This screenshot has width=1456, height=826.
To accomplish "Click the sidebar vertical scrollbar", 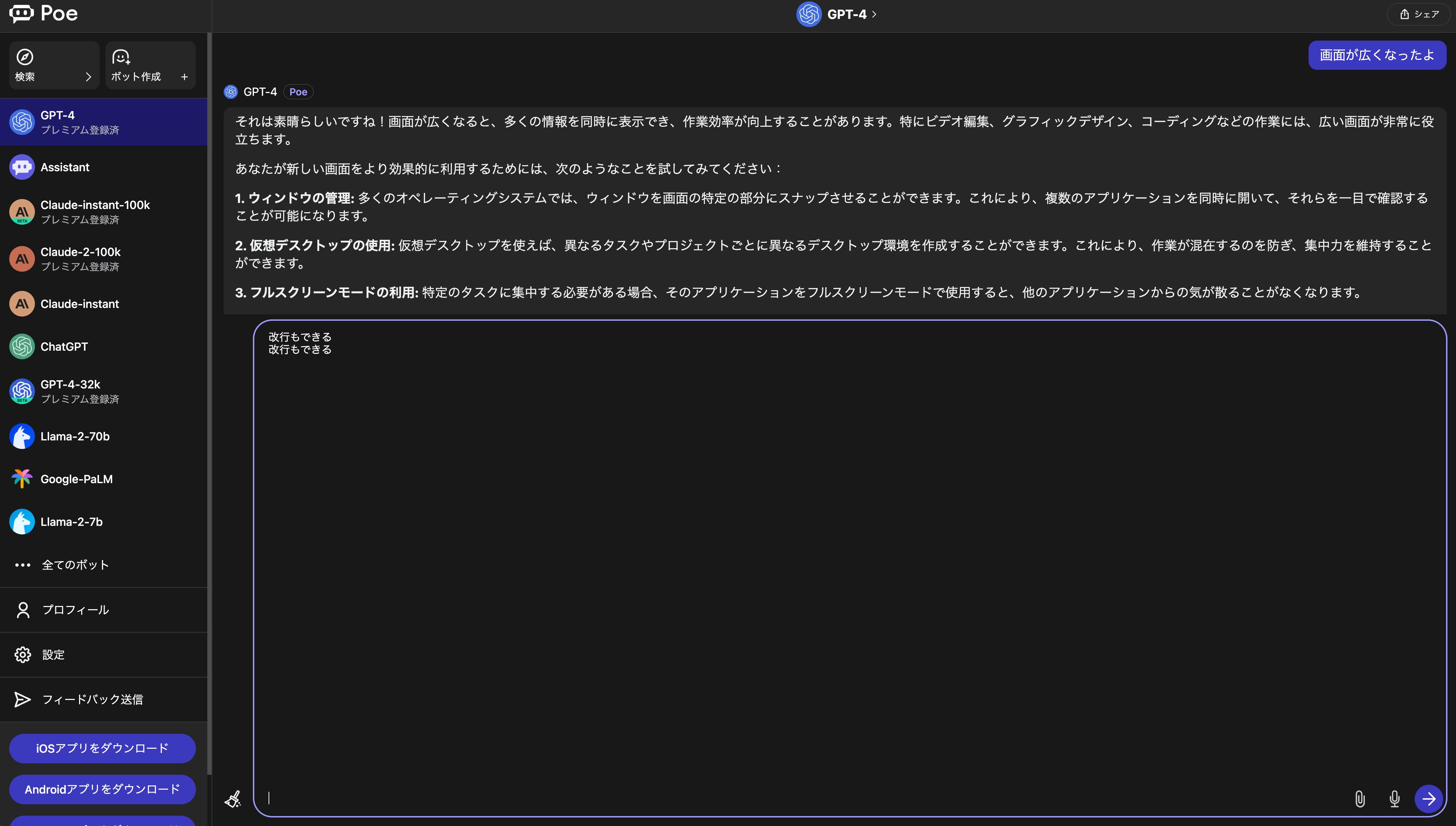I will click(209, 403).
